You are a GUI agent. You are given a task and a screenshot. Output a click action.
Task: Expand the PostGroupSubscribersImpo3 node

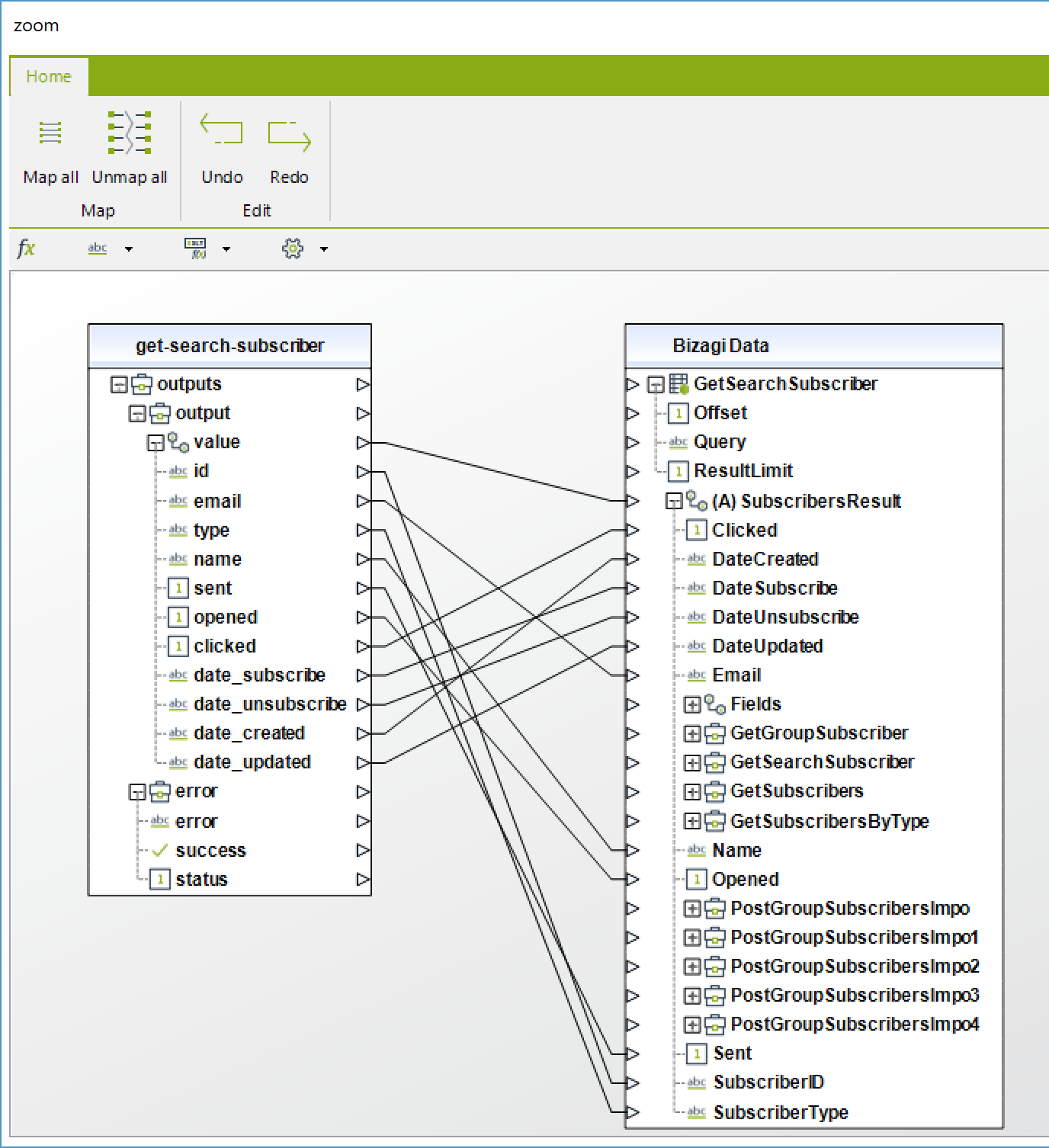(692, 996)
